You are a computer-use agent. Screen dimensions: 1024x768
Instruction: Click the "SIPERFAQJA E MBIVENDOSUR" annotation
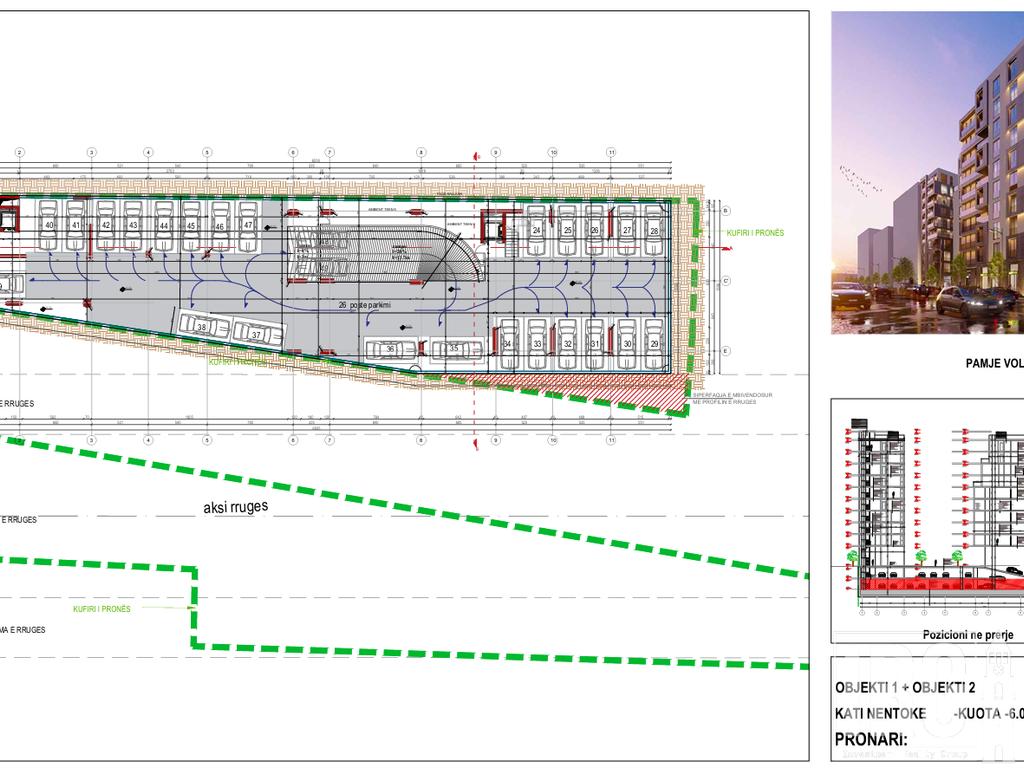tap(732, 395)
